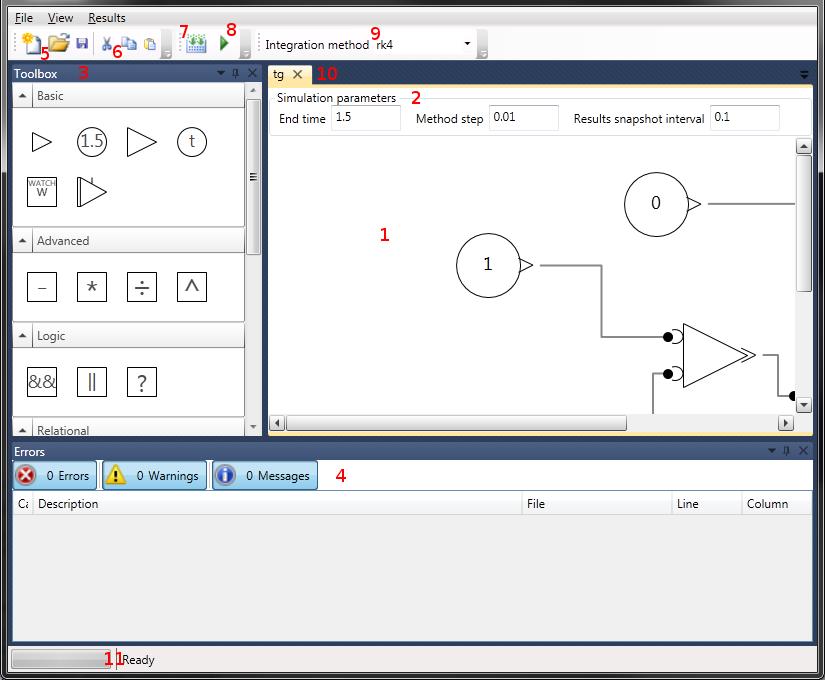Select the time 't' block
Viewport: 825px width, 680px height.
[192, 142]
